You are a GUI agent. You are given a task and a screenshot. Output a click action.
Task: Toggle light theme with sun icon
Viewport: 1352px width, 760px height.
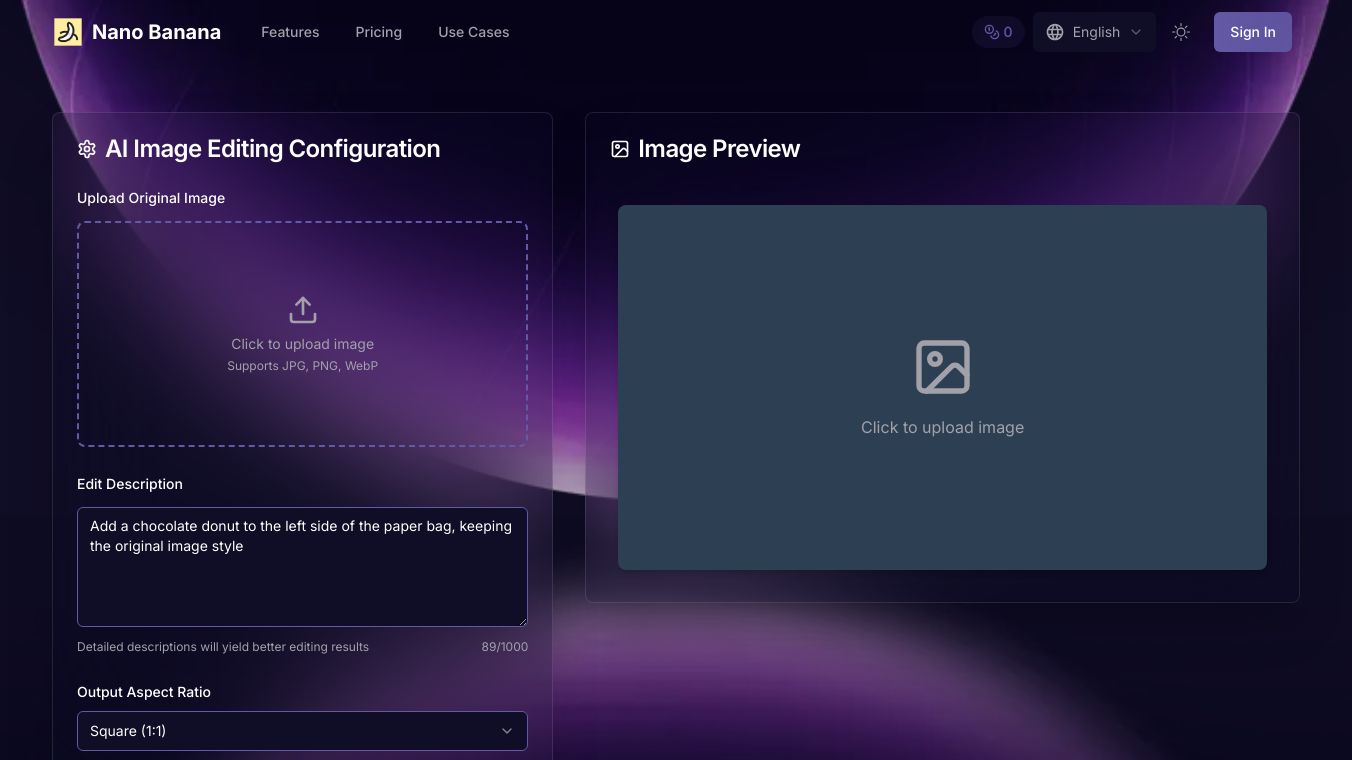point(1181,32)
